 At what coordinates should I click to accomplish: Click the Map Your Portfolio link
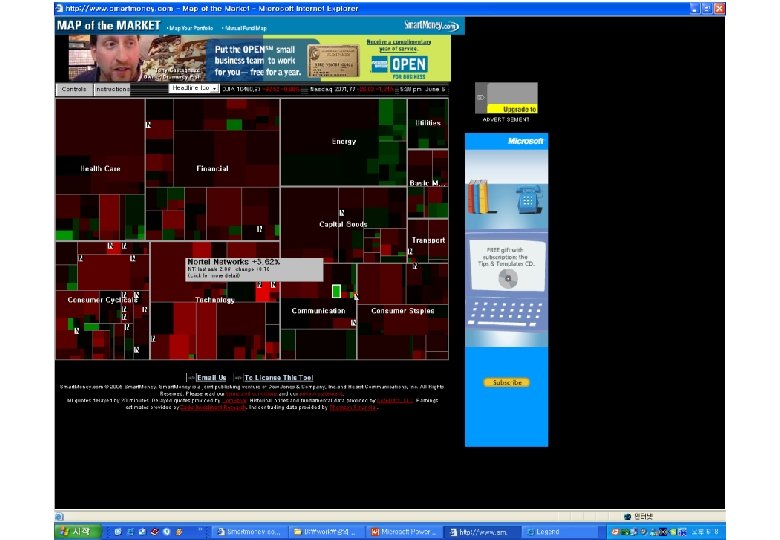point(191,28)
